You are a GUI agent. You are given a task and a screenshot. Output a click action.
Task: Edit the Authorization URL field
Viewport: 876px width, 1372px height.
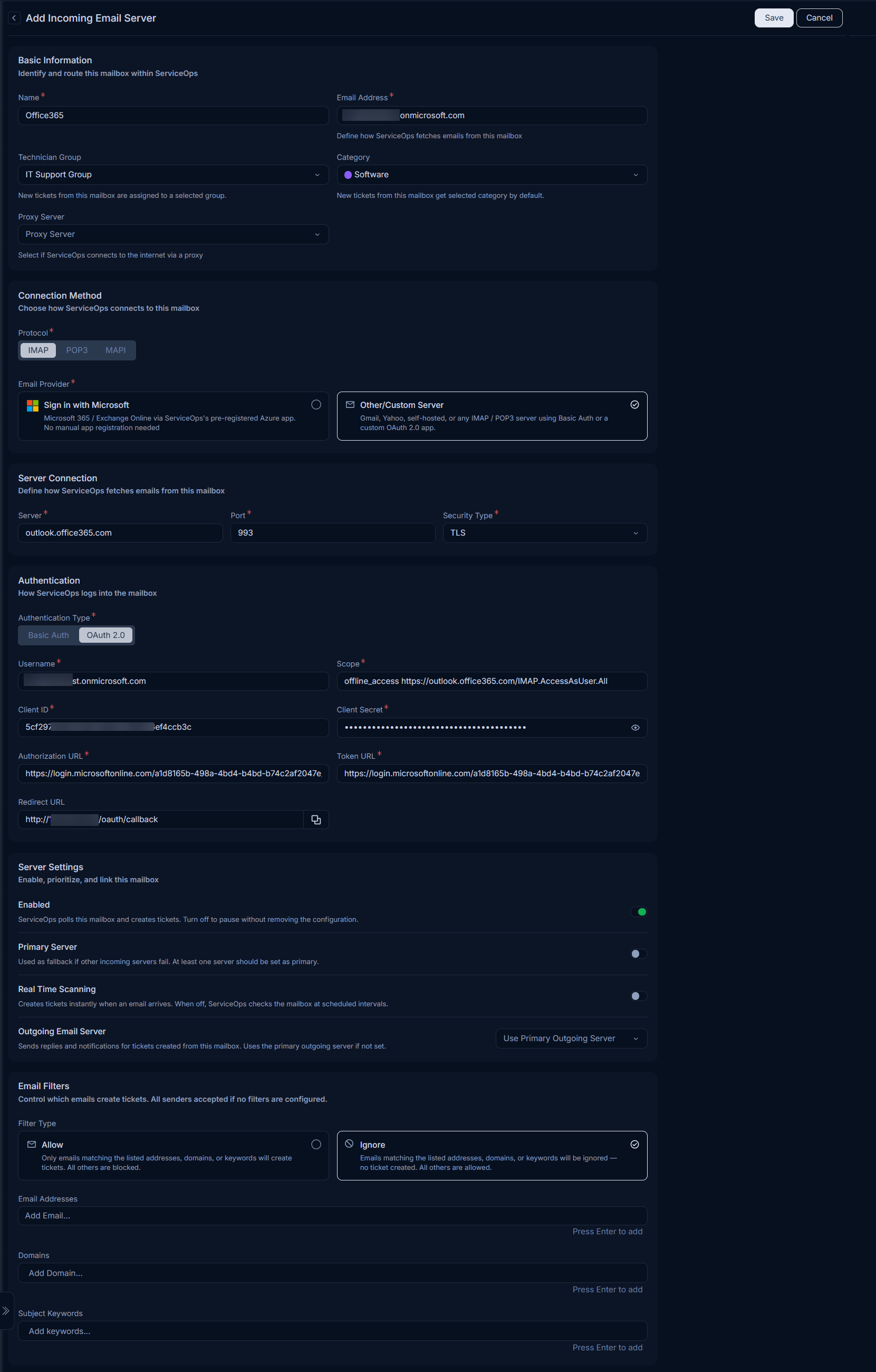[x=173, y=773]
